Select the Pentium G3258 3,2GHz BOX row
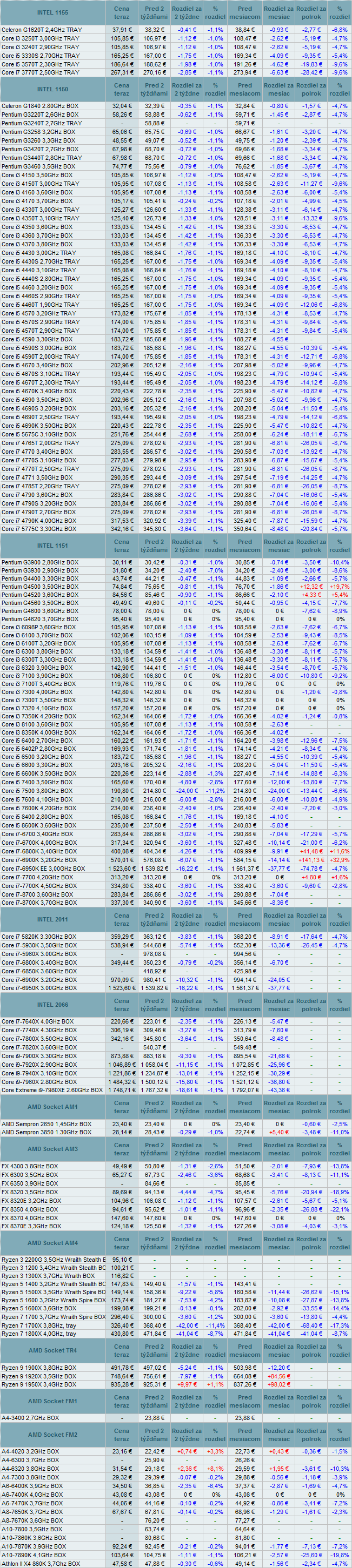Viewport: 352px width, 1568px height. click(x=176, y=131)
